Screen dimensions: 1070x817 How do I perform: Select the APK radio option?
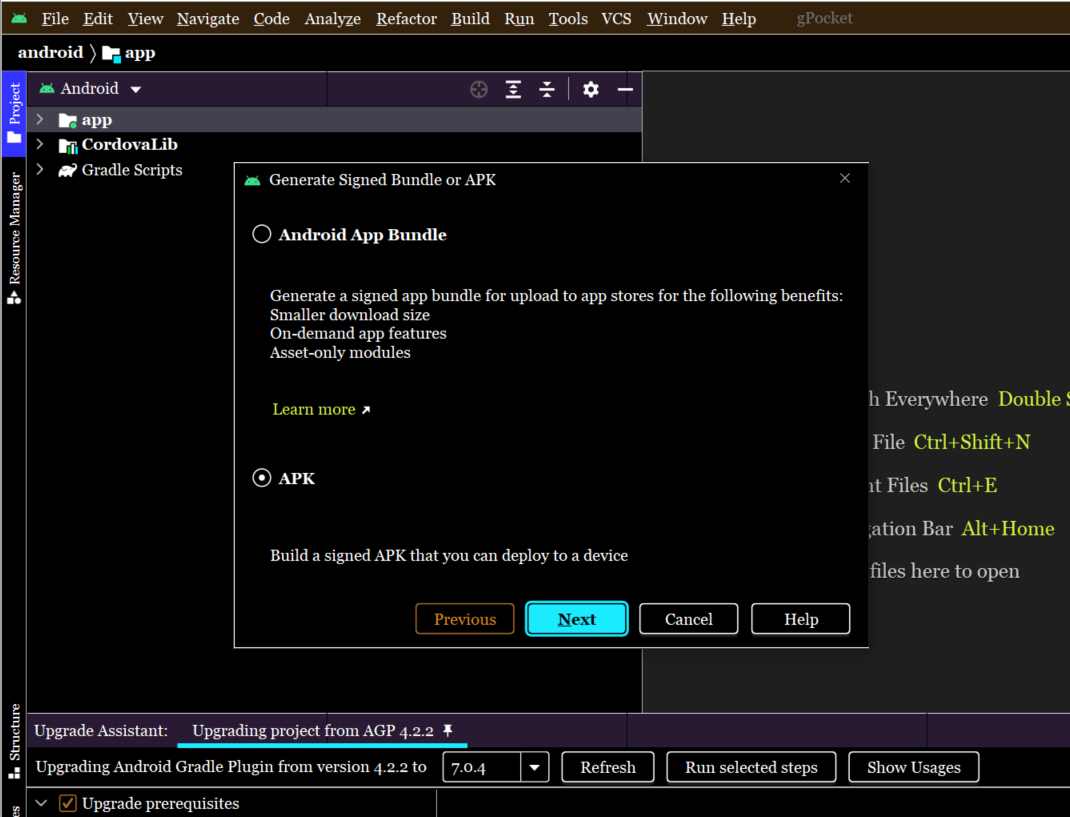[x=261, y=478]
